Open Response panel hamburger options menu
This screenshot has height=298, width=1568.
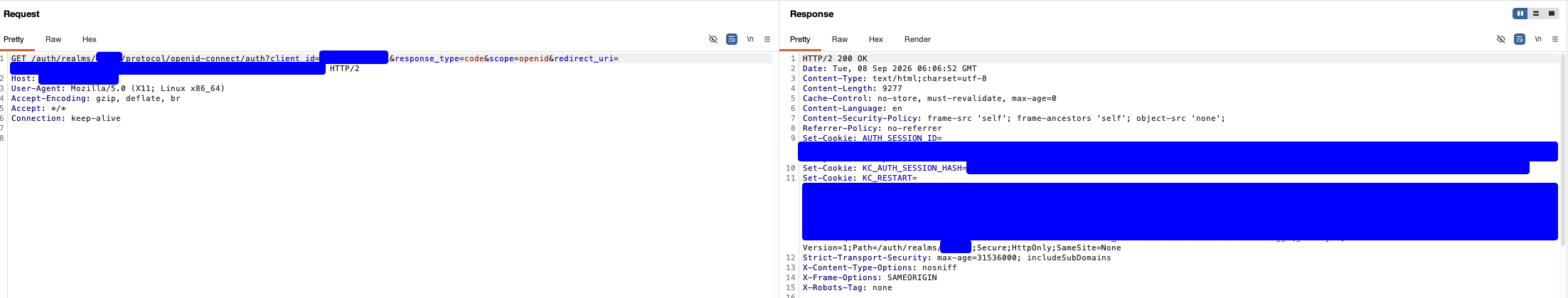pyautogui.click(x=1555, y=39)
